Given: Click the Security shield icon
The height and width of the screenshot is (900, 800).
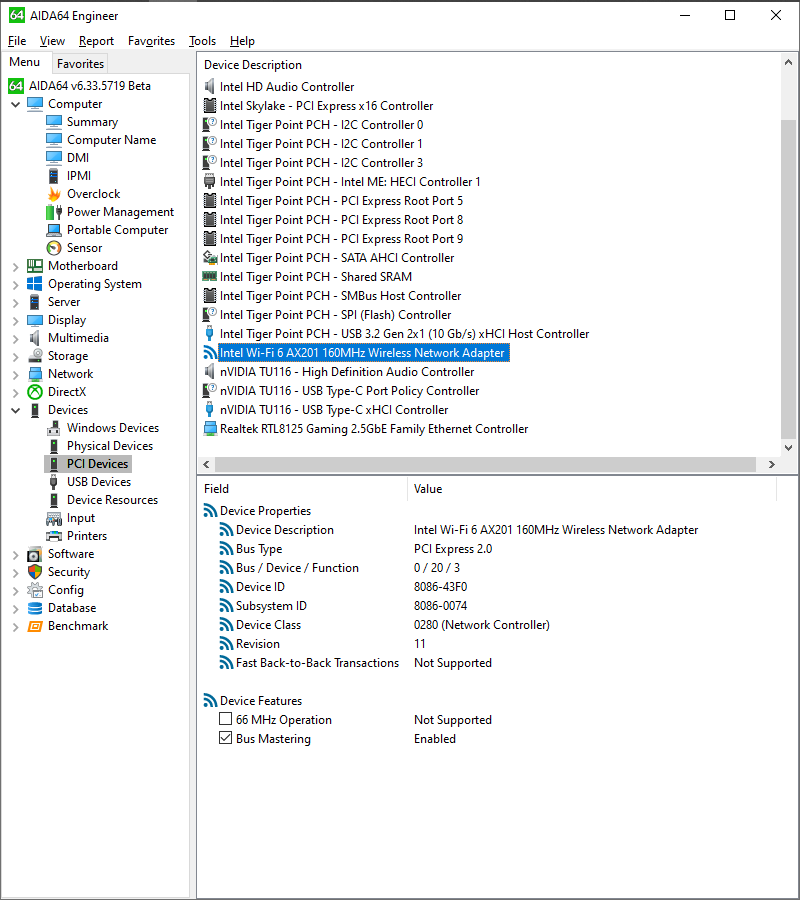Looking at the screenshot, I should click(x=35, y=572).
